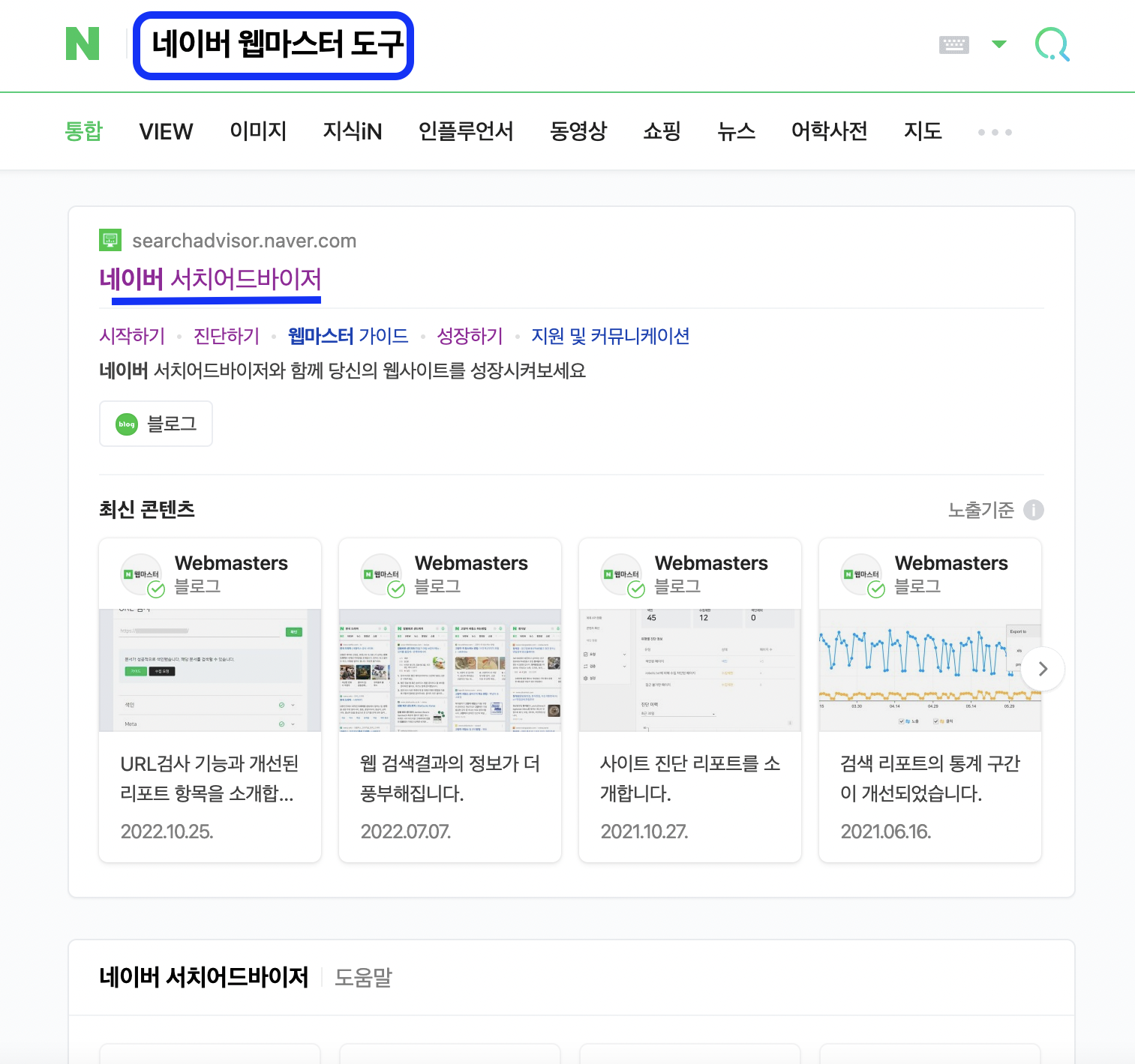Click the date 2022.07.07.

pos(406,832)
